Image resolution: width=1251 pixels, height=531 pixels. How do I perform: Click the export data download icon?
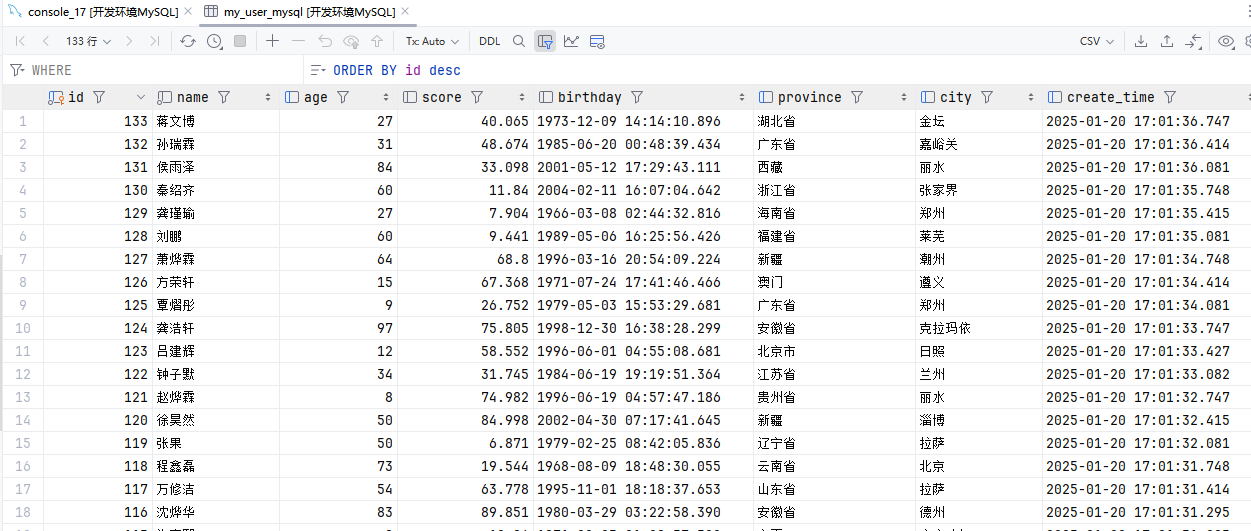point(1140,41)
